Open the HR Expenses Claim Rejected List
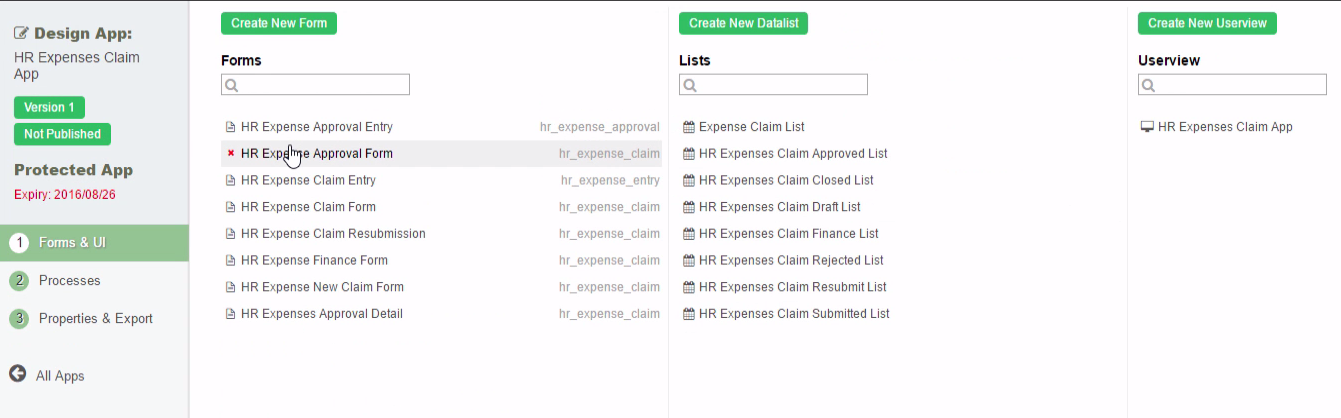This screenshot has height=418, width=1341. (x=791, y=260)
